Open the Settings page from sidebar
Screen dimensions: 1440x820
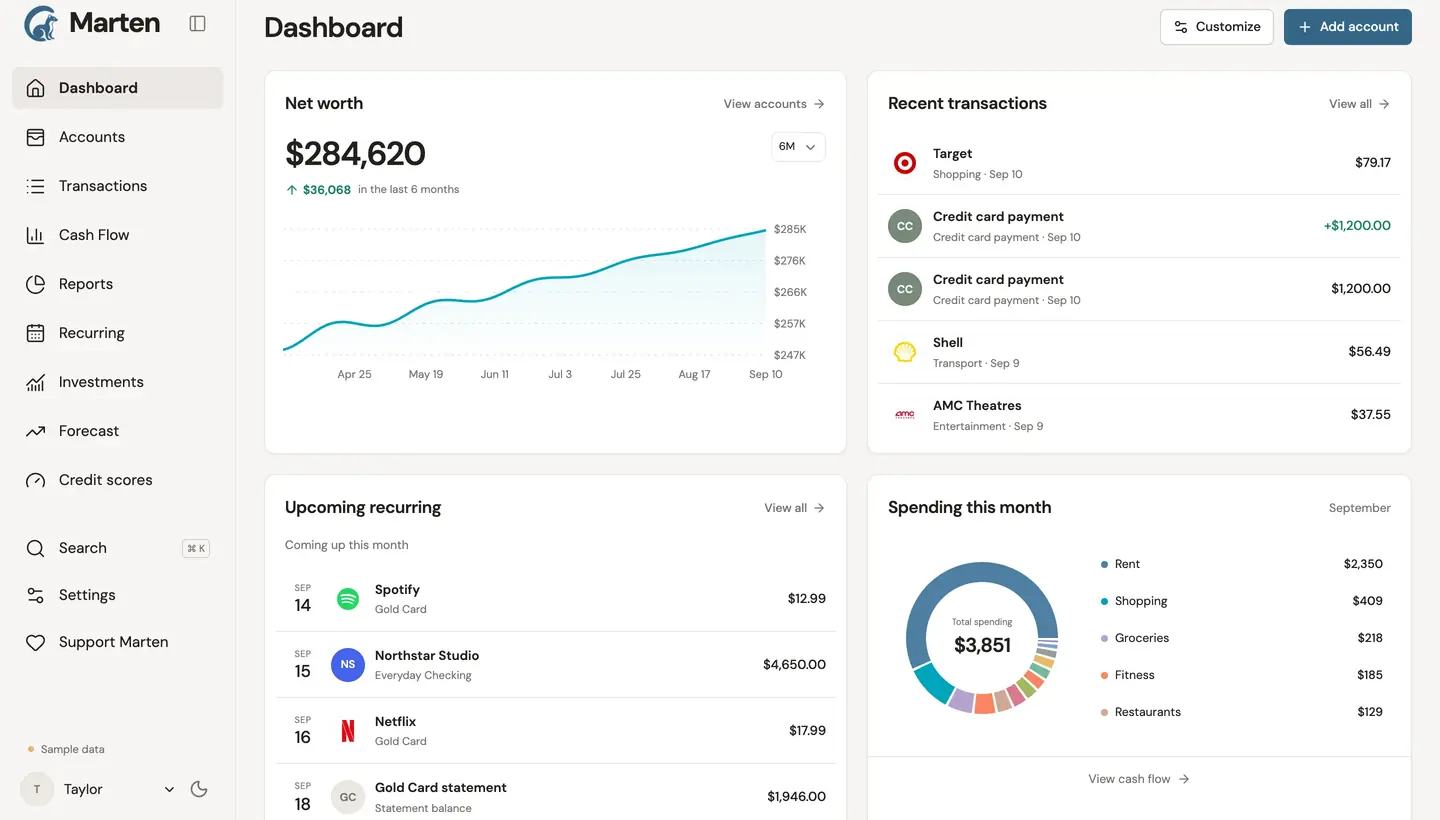click(118, 595)
